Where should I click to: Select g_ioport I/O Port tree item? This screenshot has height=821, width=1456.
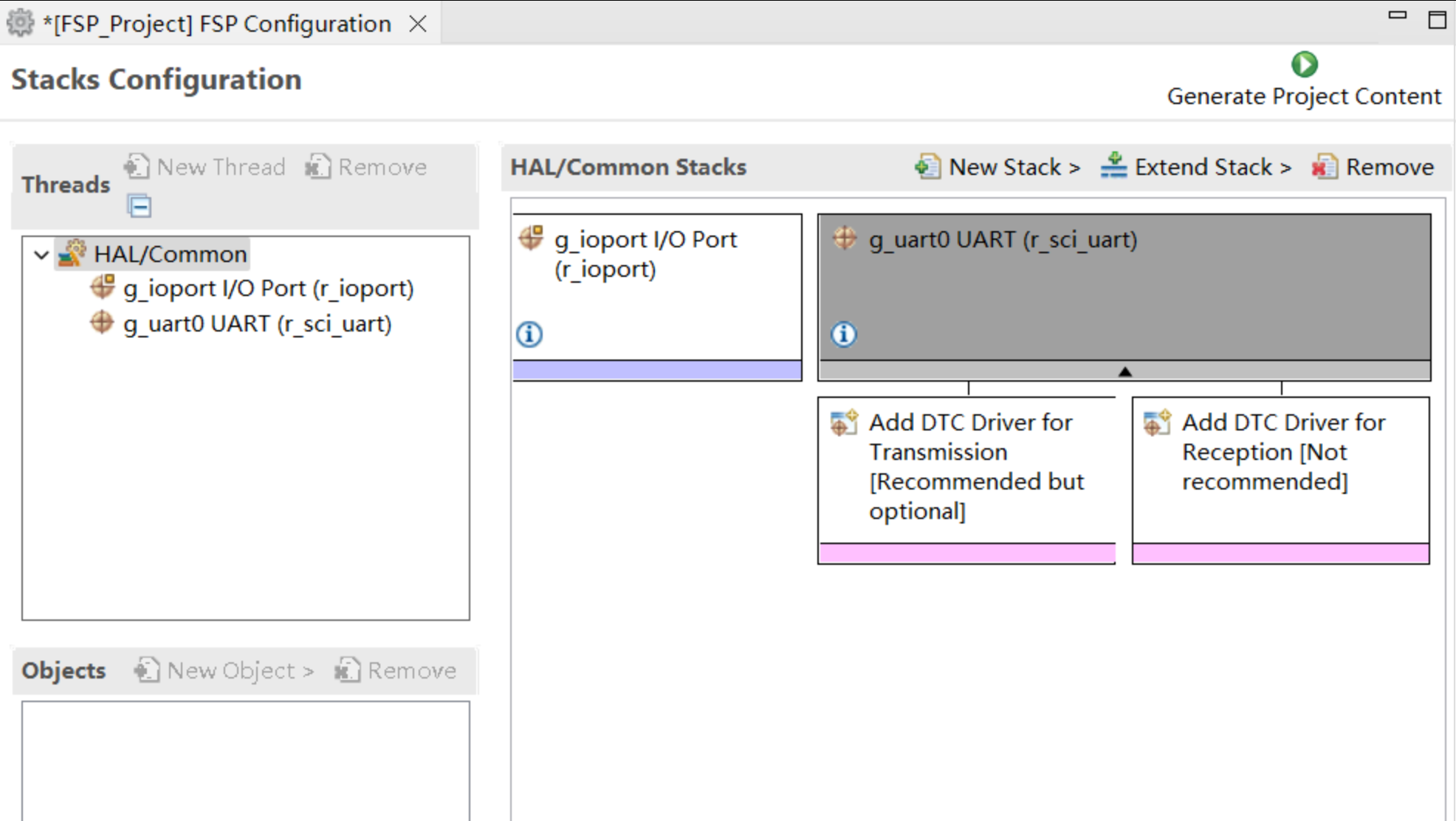coord(268,288)
